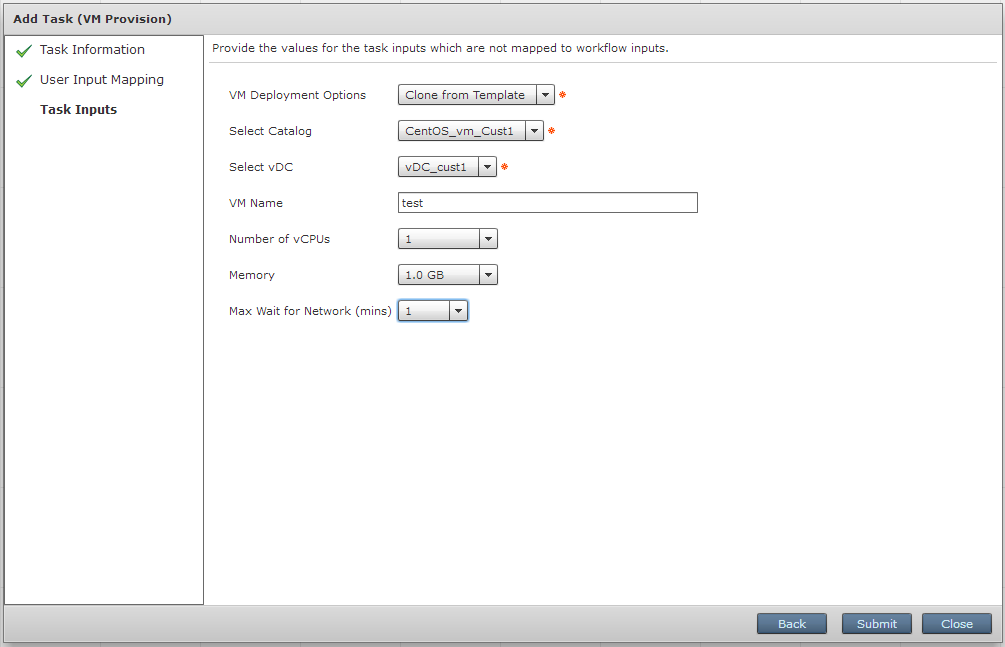Open the VM Deployment Options dropdown
The height and width of the screenshot is (647, 1005).
[546, 94]
